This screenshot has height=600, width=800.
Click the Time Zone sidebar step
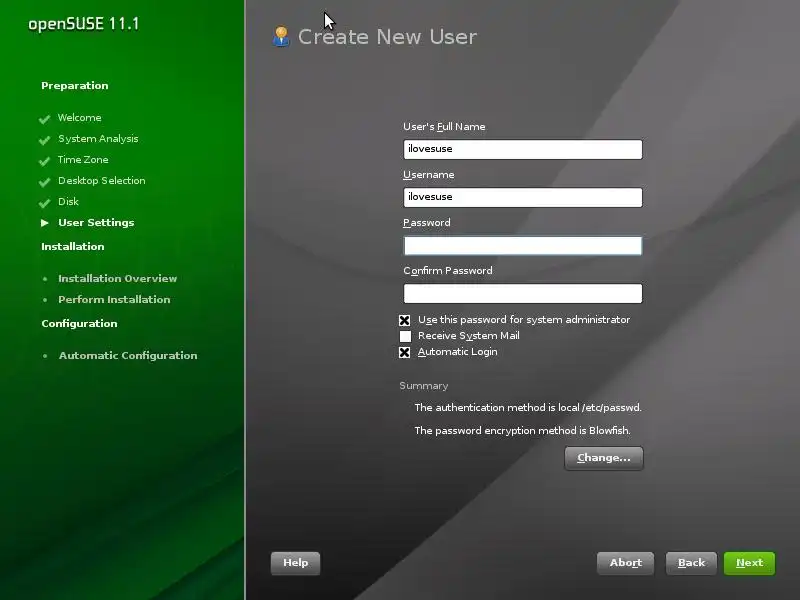83,160
